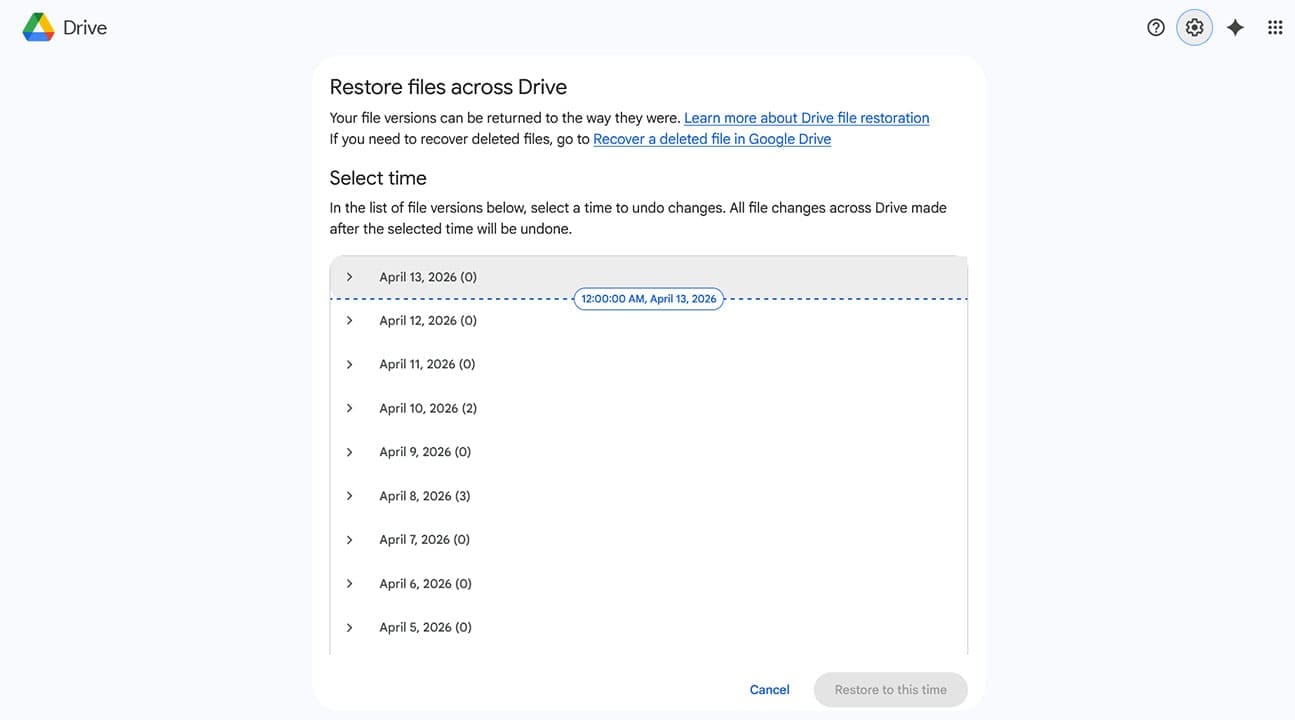
Task: Open the Google apps grid
Action: 1274,26
